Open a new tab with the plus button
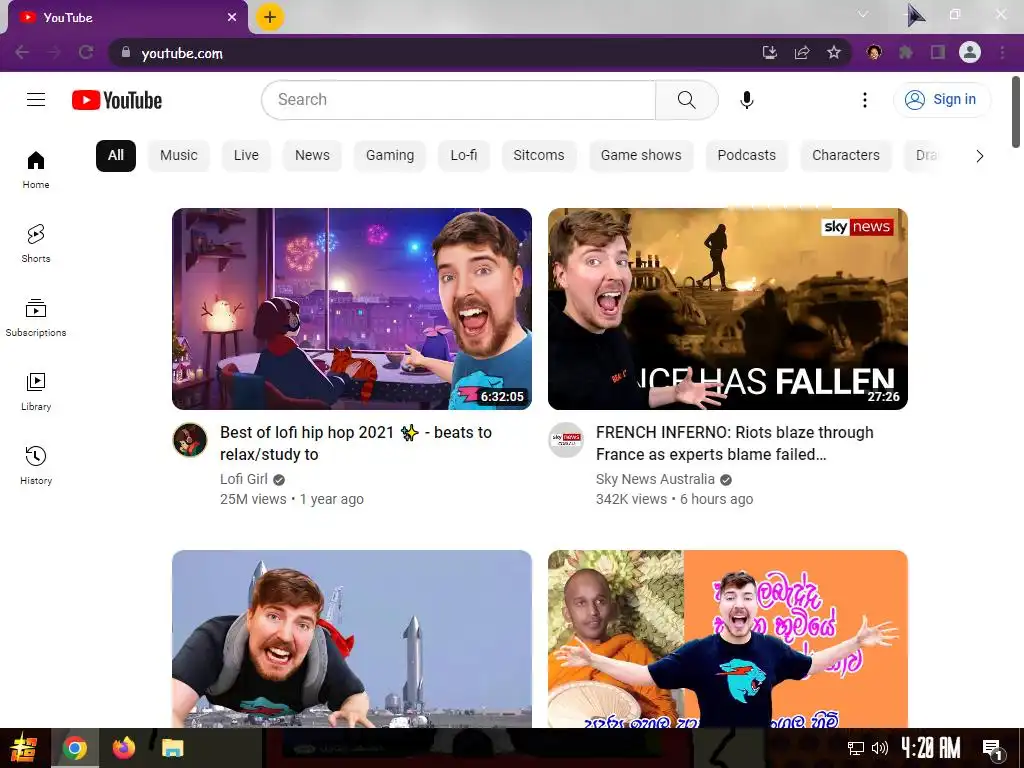This screenshot has width=1024, height=768. pyautogui.click(x=270, y=17)
